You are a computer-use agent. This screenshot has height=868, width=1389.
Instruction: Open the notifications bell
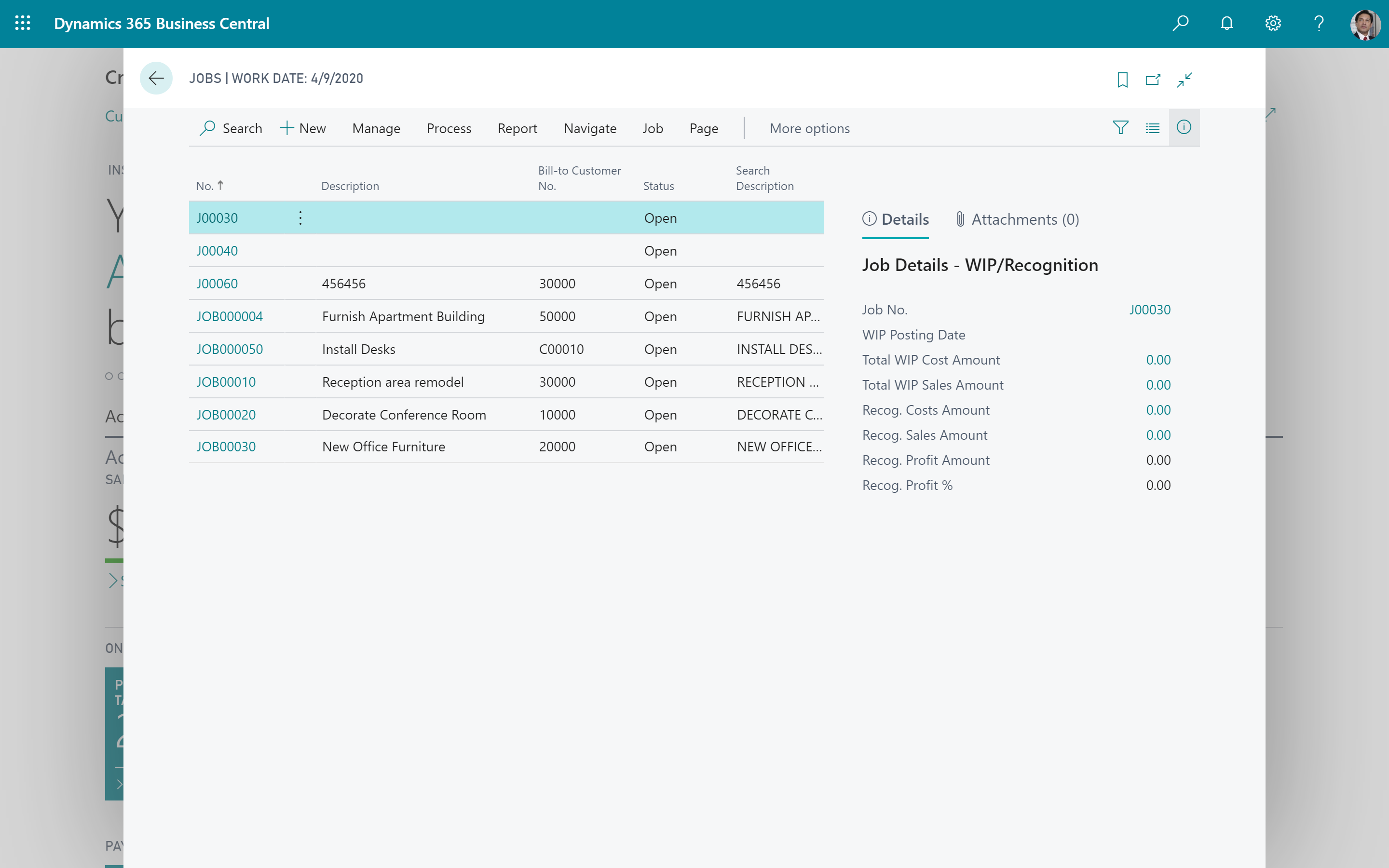(1226, 23)
